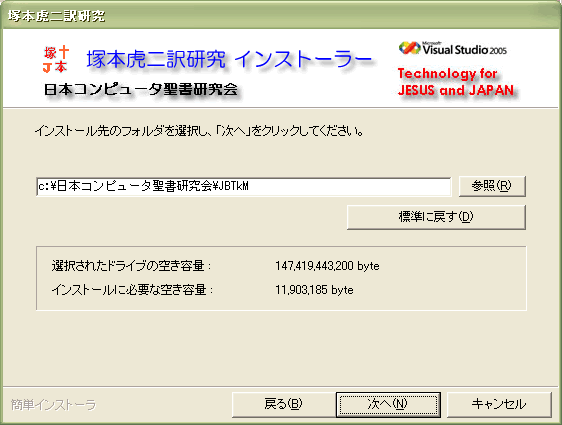Click the 次へ(N) next button
This screenshot has height=425, width=562.
pos(388,404)
